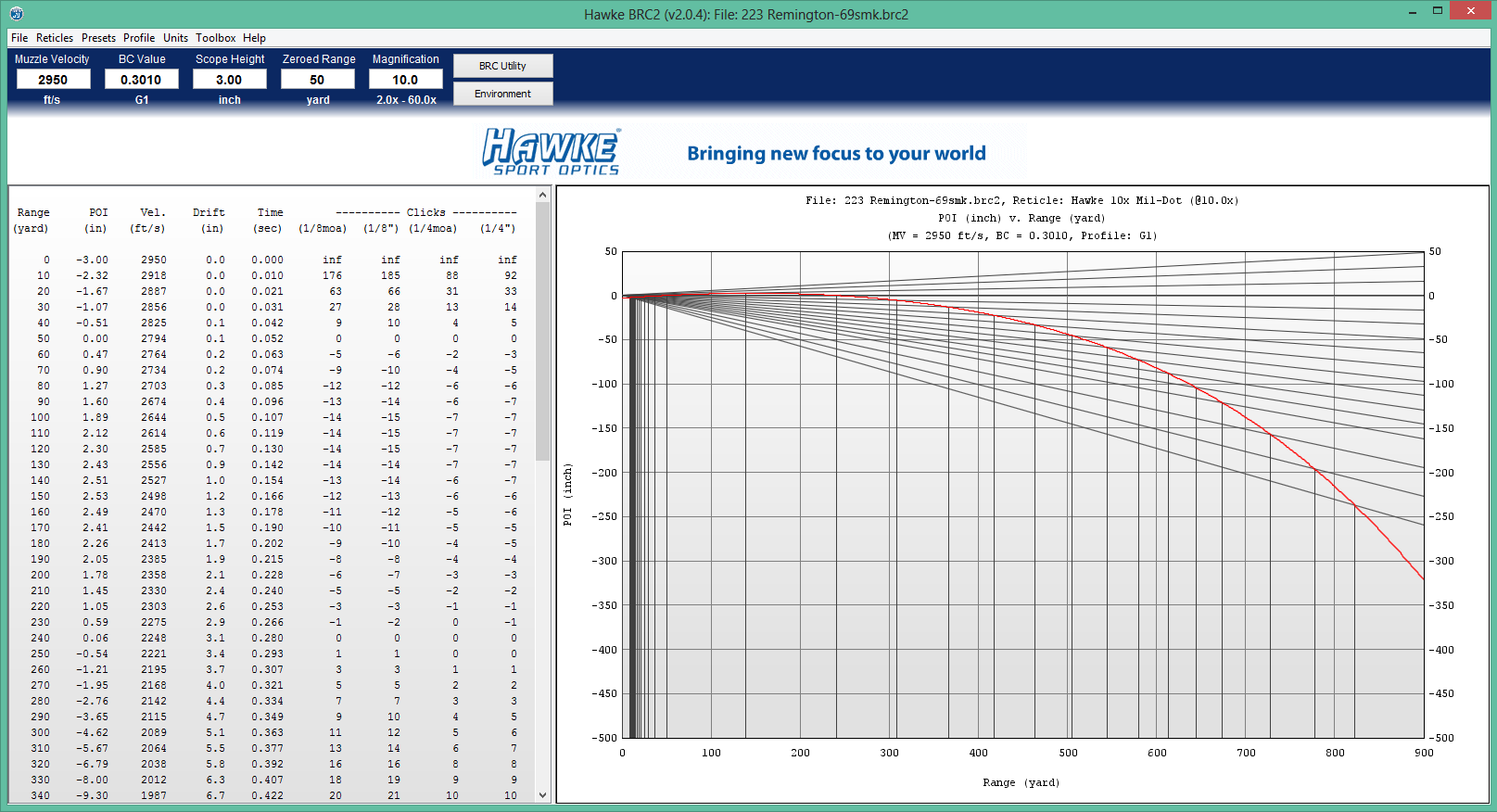This screenshot has height=812, width=1497.
Task: Click time value '0.293' in row 250
Action: pyautogui.click(x=268, y=653)
